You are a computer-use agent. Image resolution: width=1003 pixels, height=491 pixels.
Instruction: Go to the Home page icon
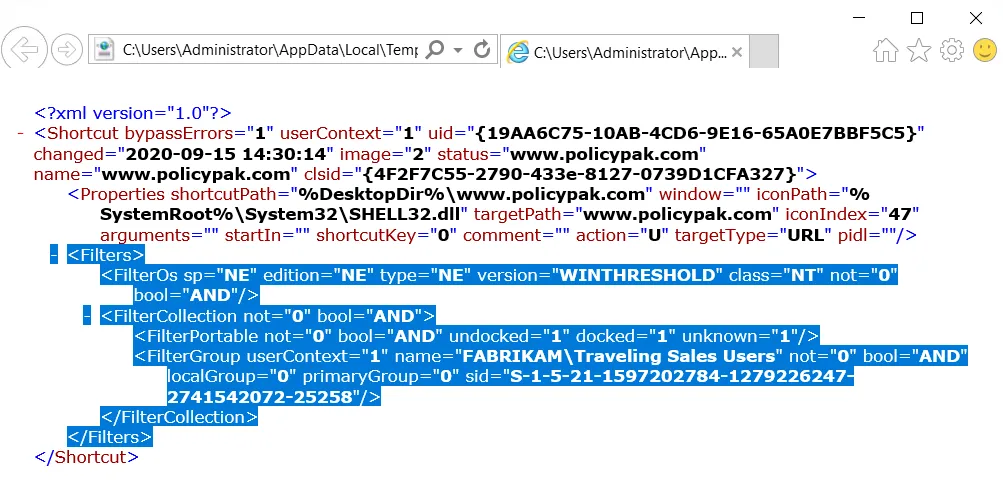click(886, 50)
